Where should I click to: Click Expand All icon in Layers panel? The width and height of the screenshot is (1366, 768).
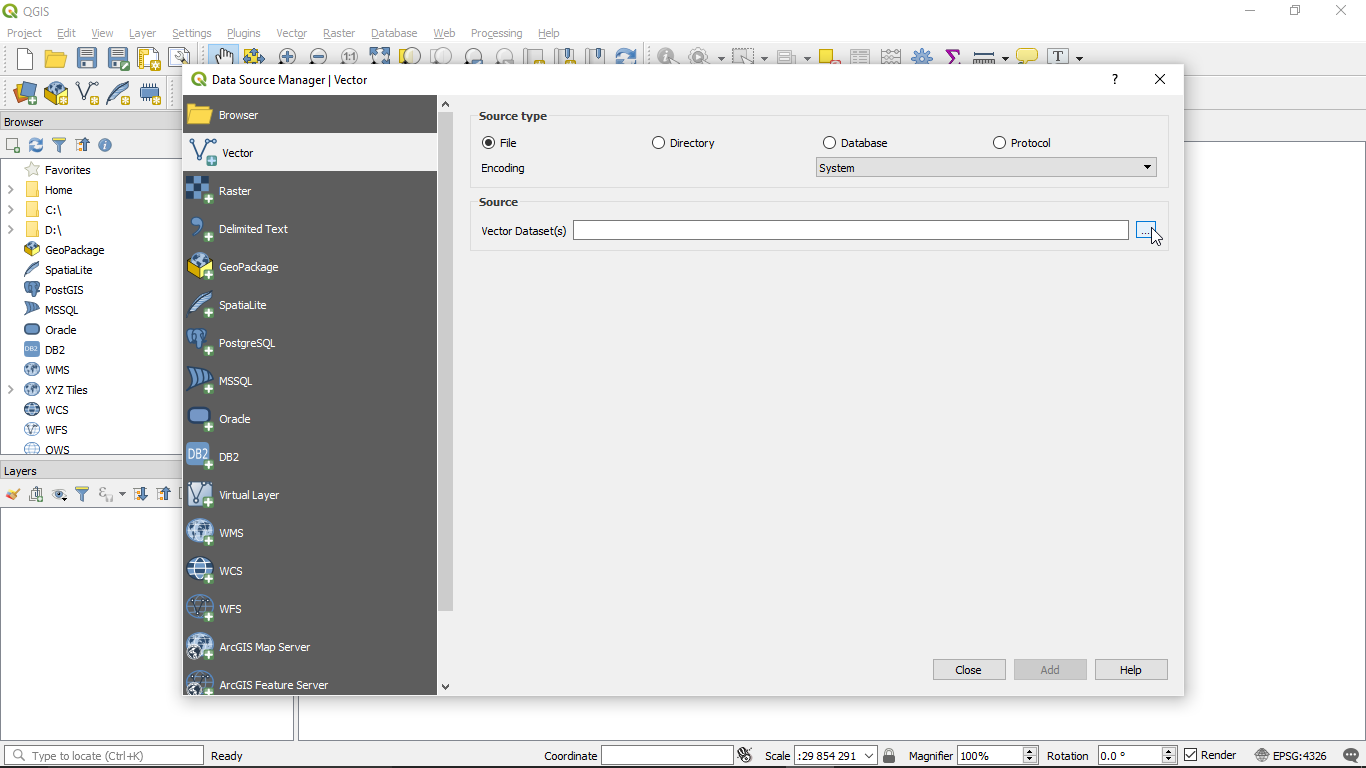[x=140, y=494]
